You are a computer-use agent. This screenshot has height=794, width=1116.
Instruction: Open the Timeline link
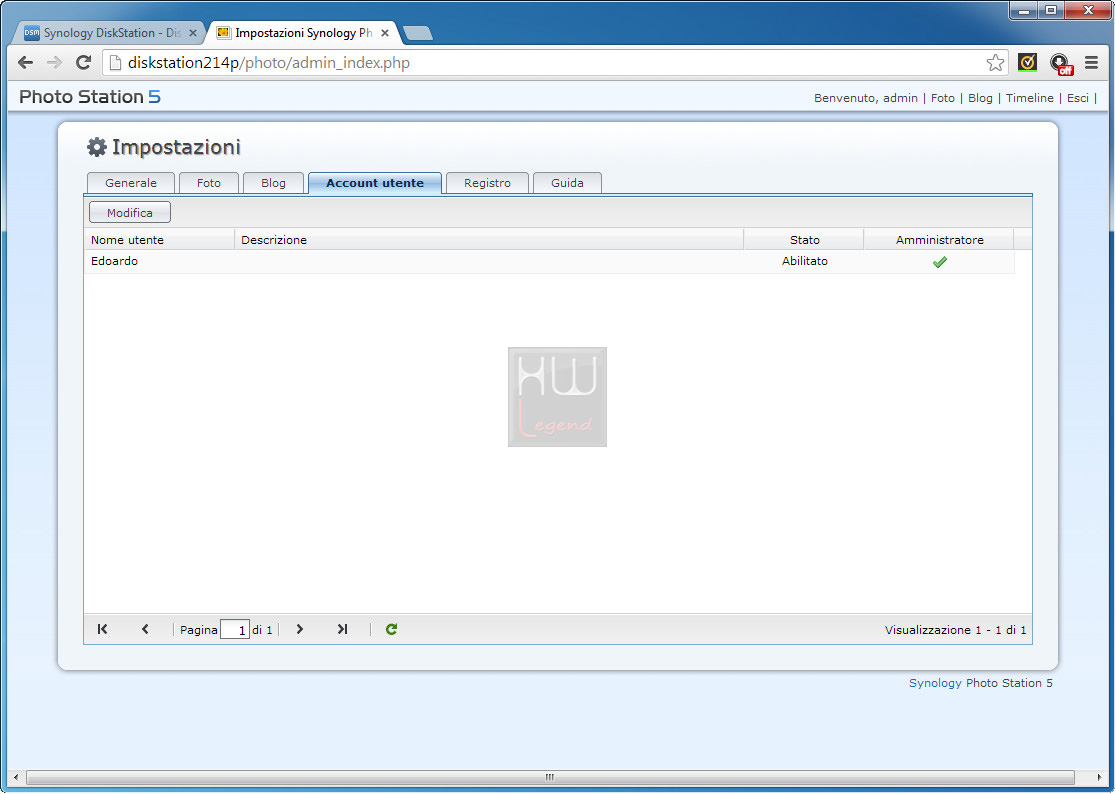click(x=1029, y=98)
